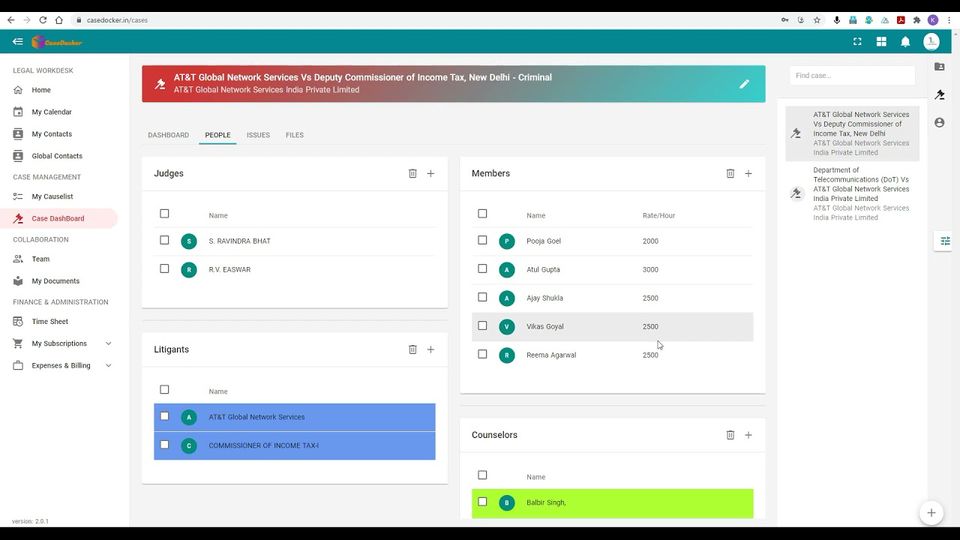
Task: Select all counselors using the header checkbox
Action: [x=482, y=474]
